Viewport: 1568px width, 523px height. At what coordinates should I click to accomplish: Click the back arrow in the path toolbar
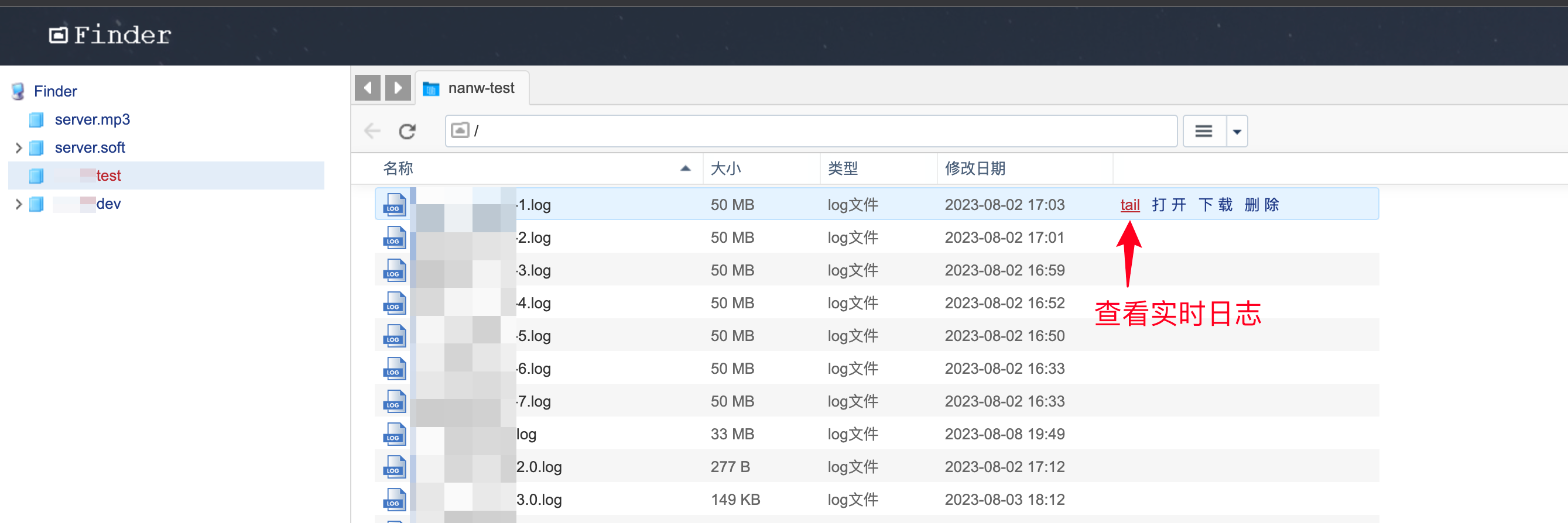(372, 132)
